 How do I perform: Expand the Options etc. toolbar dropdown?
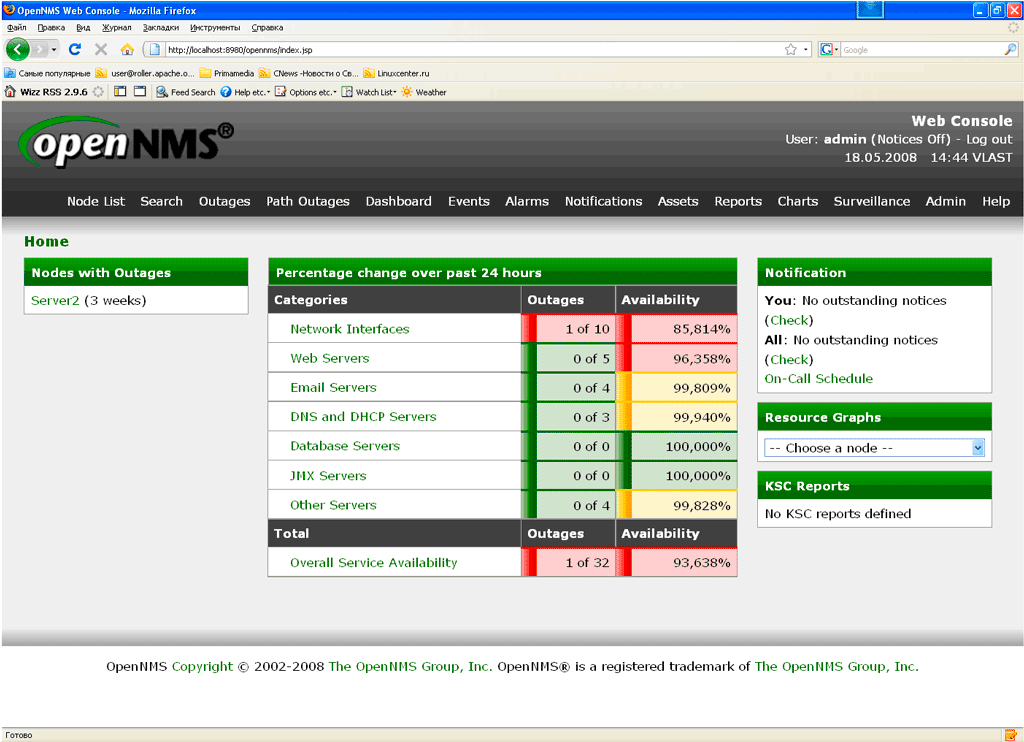click(x=307, y=92)
